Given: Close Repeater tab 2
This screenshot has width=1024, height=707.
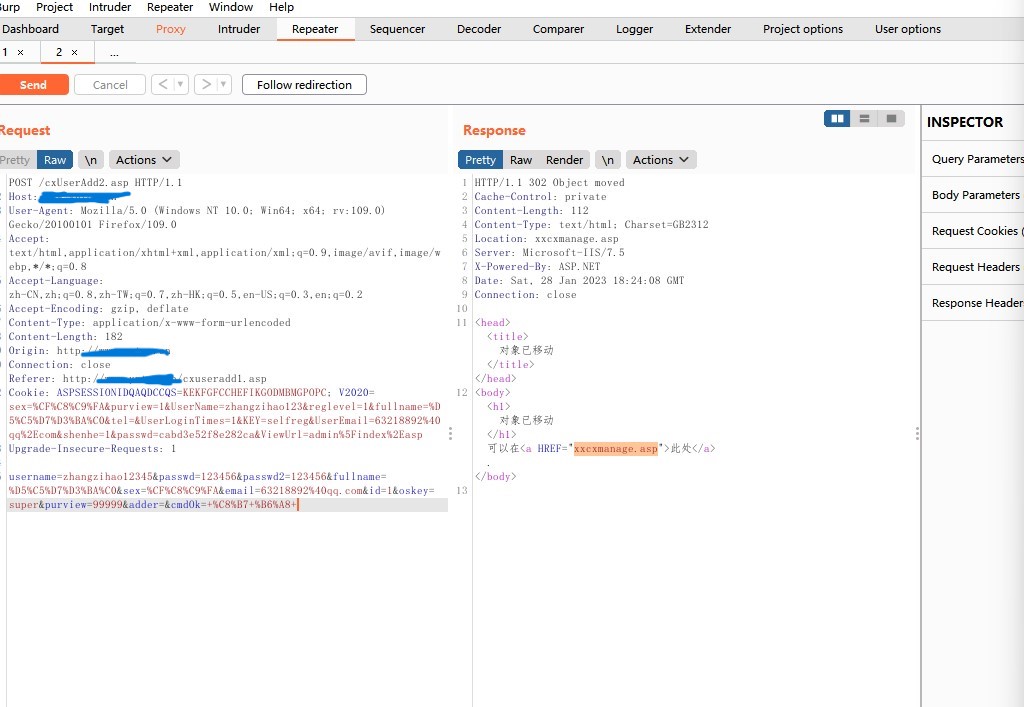Looking at the screenshot, I should pyautogui.click(x=74, y=52).
